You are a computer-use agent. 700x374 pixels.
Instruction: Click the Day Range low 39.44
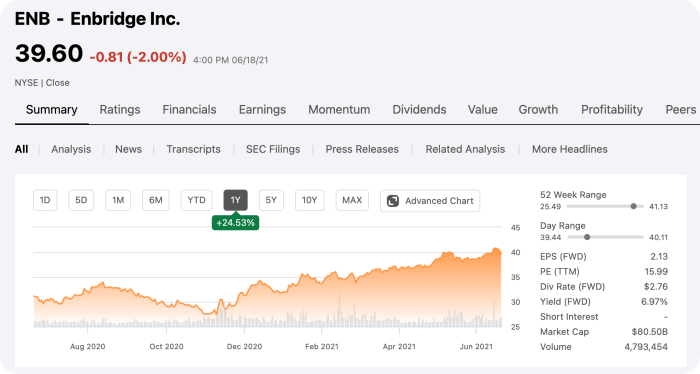point(550,237)
